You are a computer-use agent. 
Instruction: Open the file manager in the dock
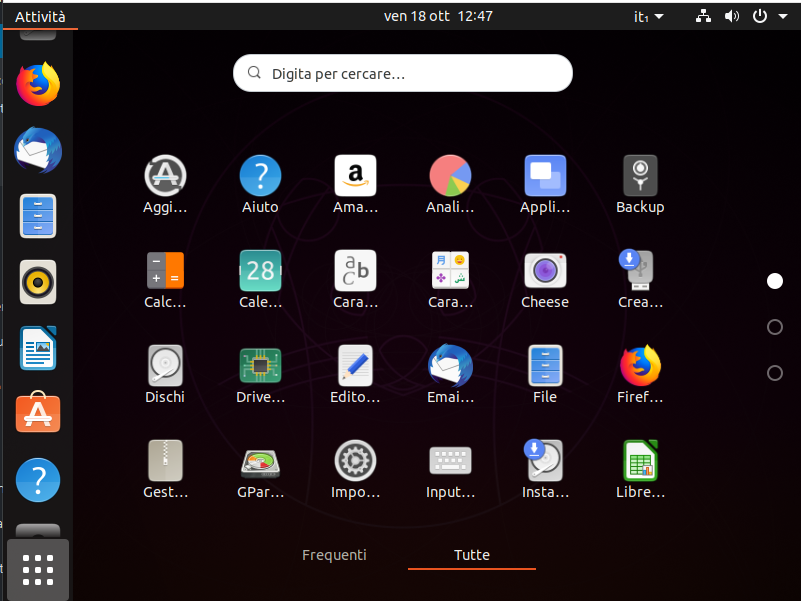pyautogui.click(x=38, y=216)
